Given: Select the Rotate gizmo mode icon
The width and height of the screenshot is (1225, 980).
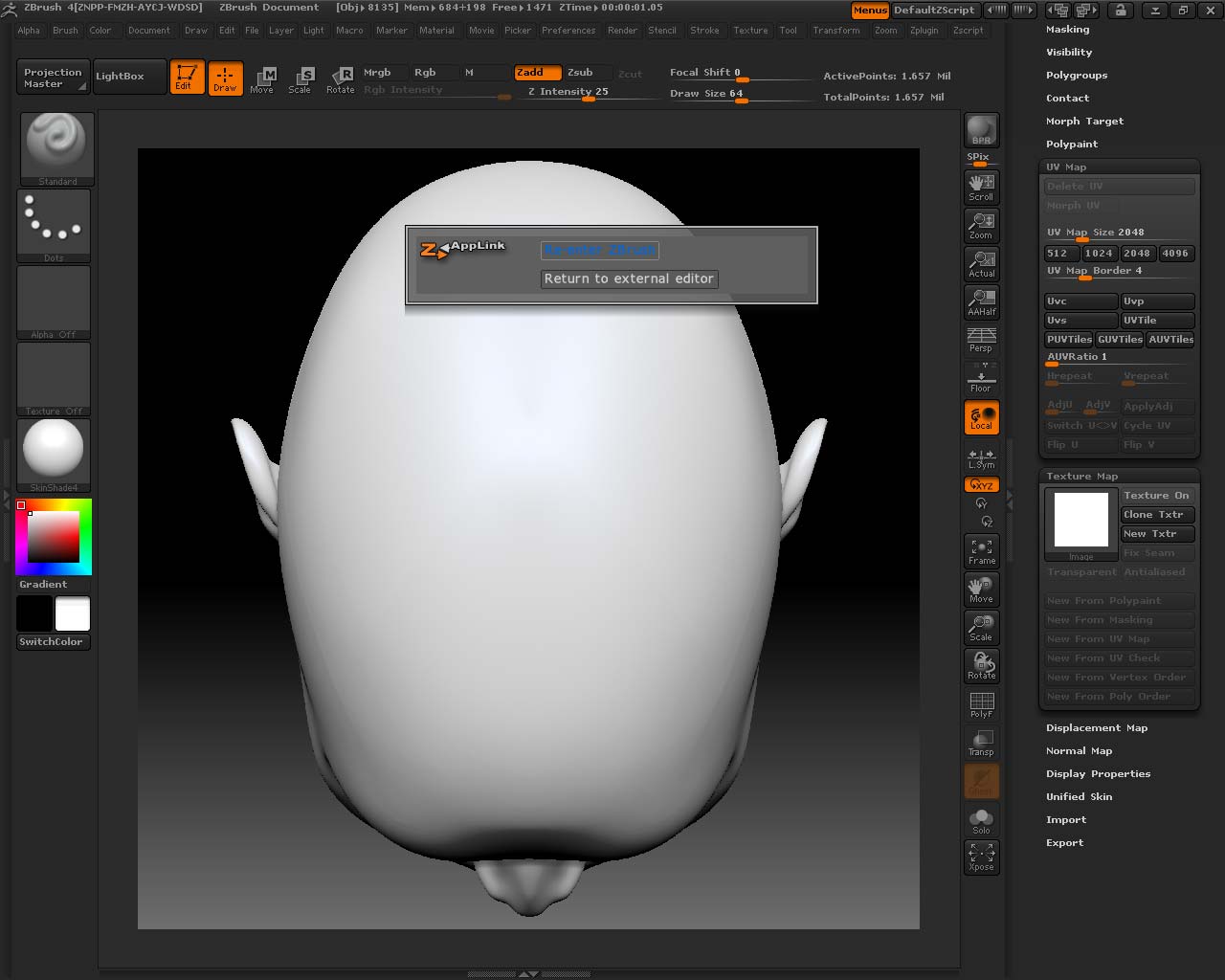Looking at the screenshot, I should [340, 79].
